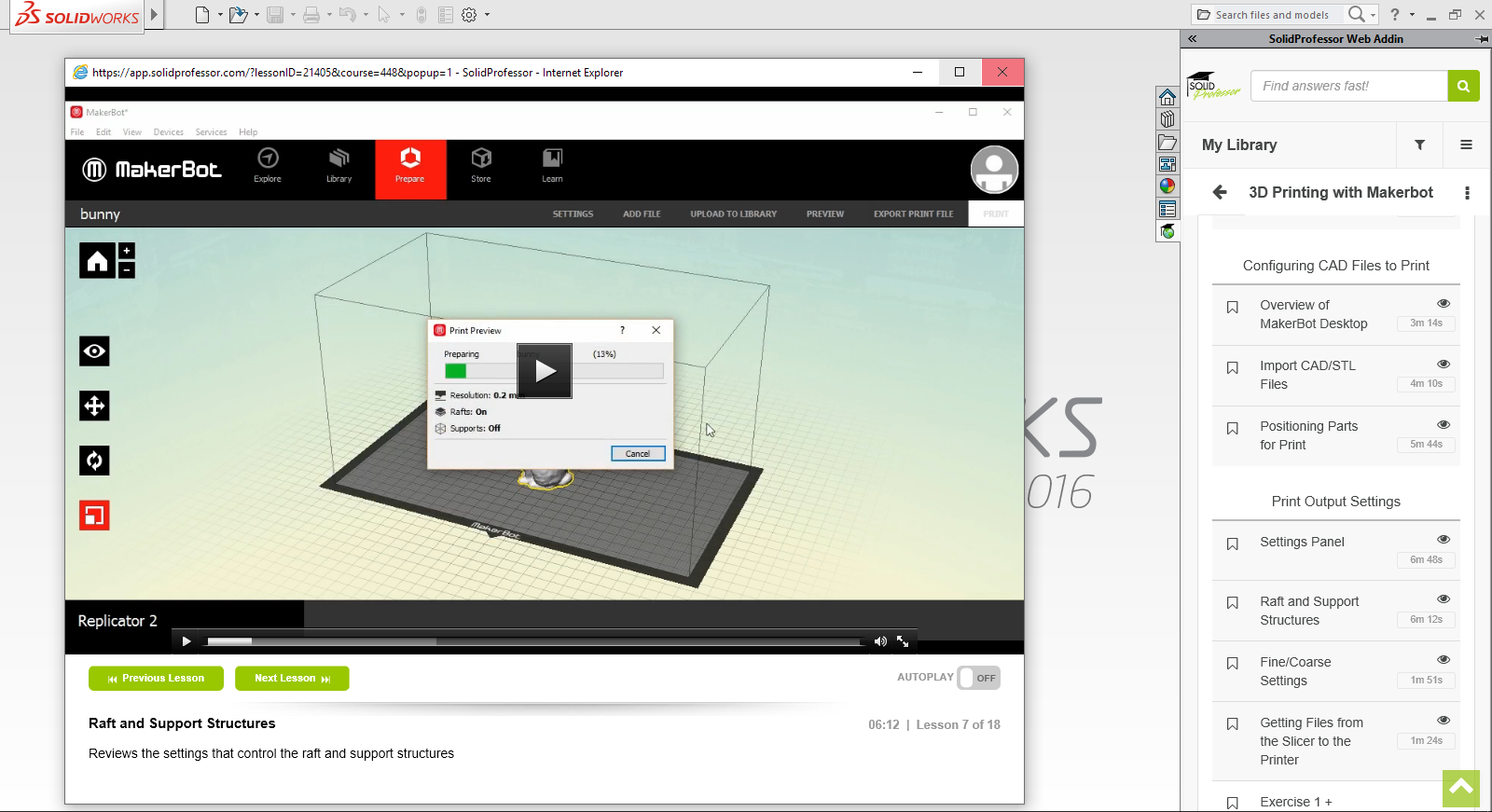The width and height of the screenshot is (1492, 812).
Task: Bookmark the Settings Panel lesson
Action: click(x=1232, y=544)
